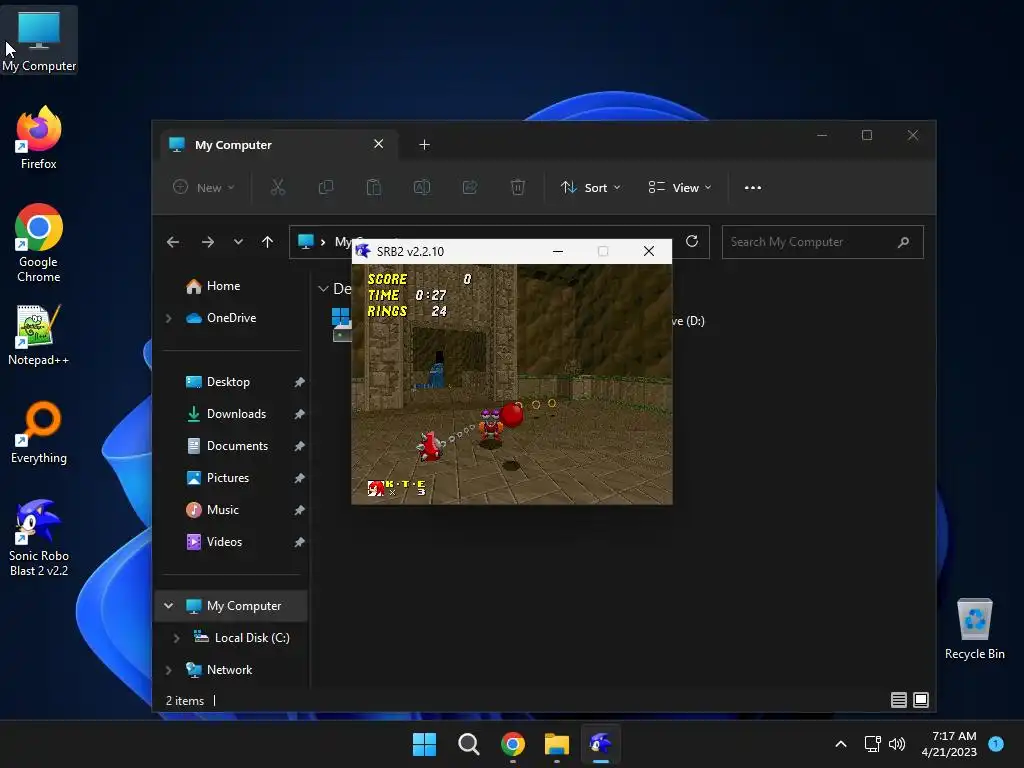1024x768 pixels.
Task: Open Google Chrome desktop shortcut
Action: [x=39, y=243]
